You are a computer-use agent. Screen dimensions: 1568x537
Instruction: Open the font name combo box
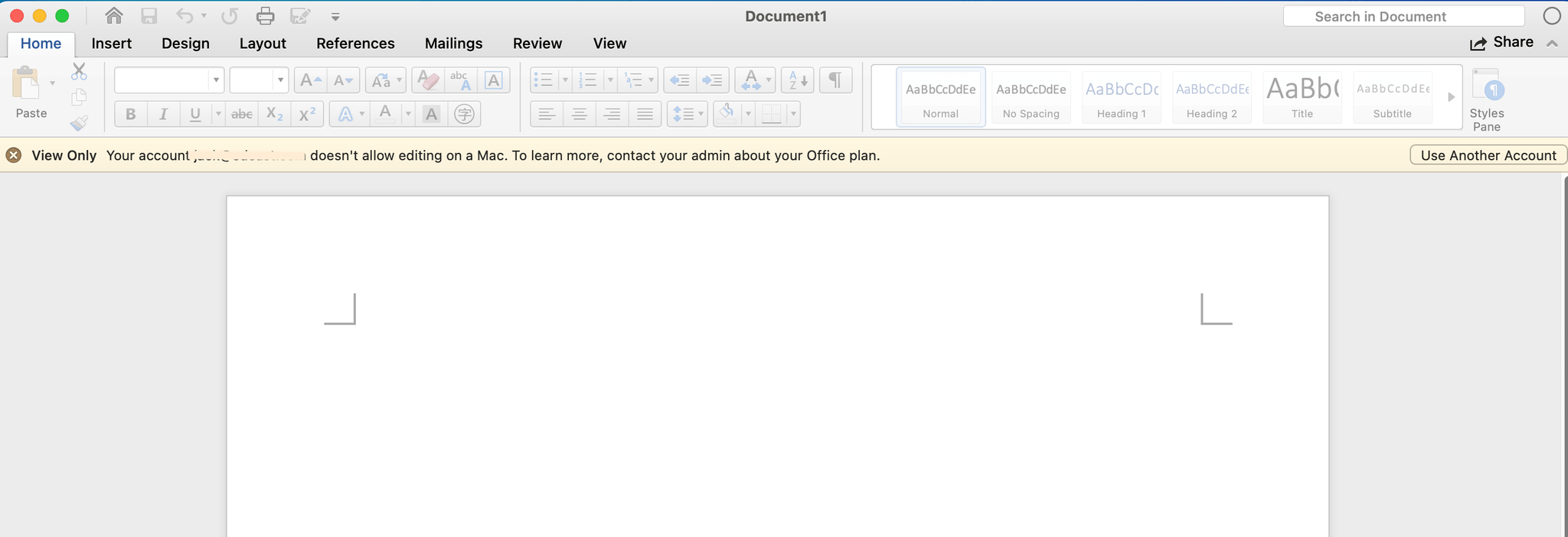169,80
